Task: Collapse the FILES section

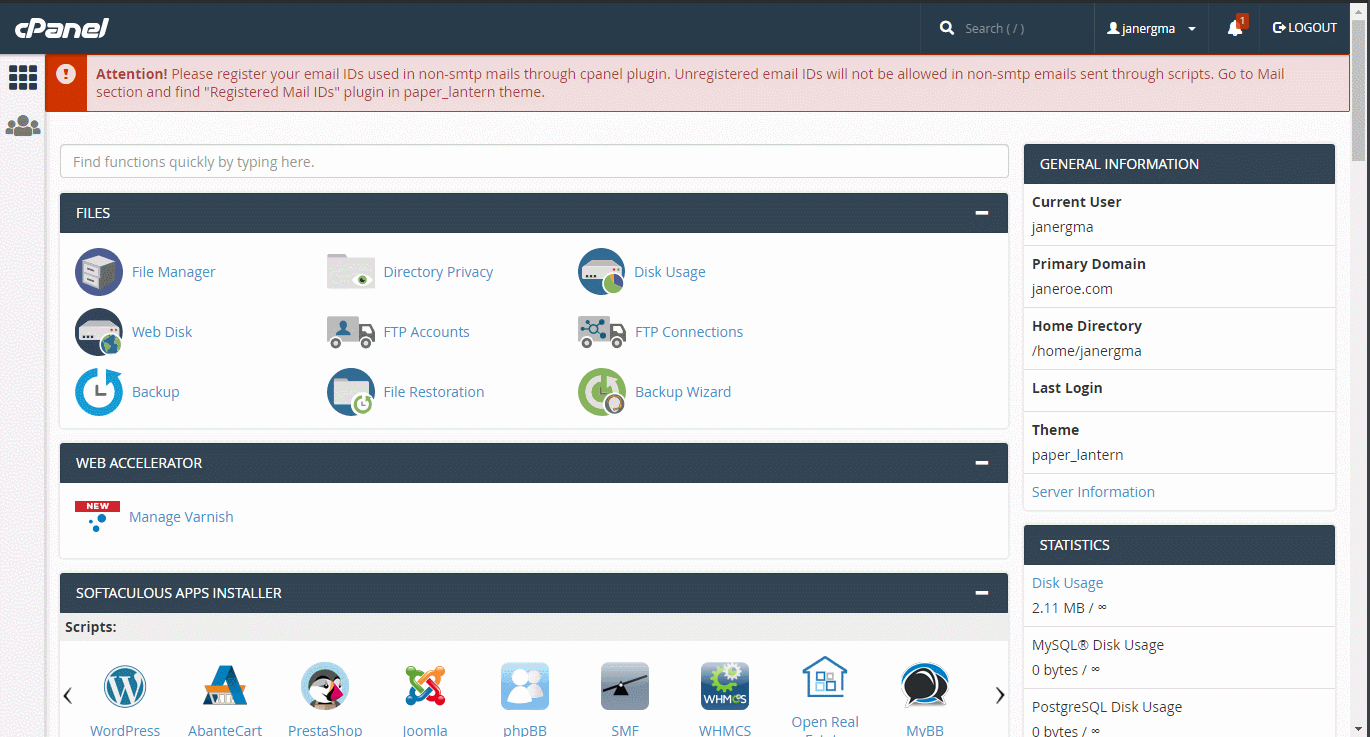Action: 982,213
